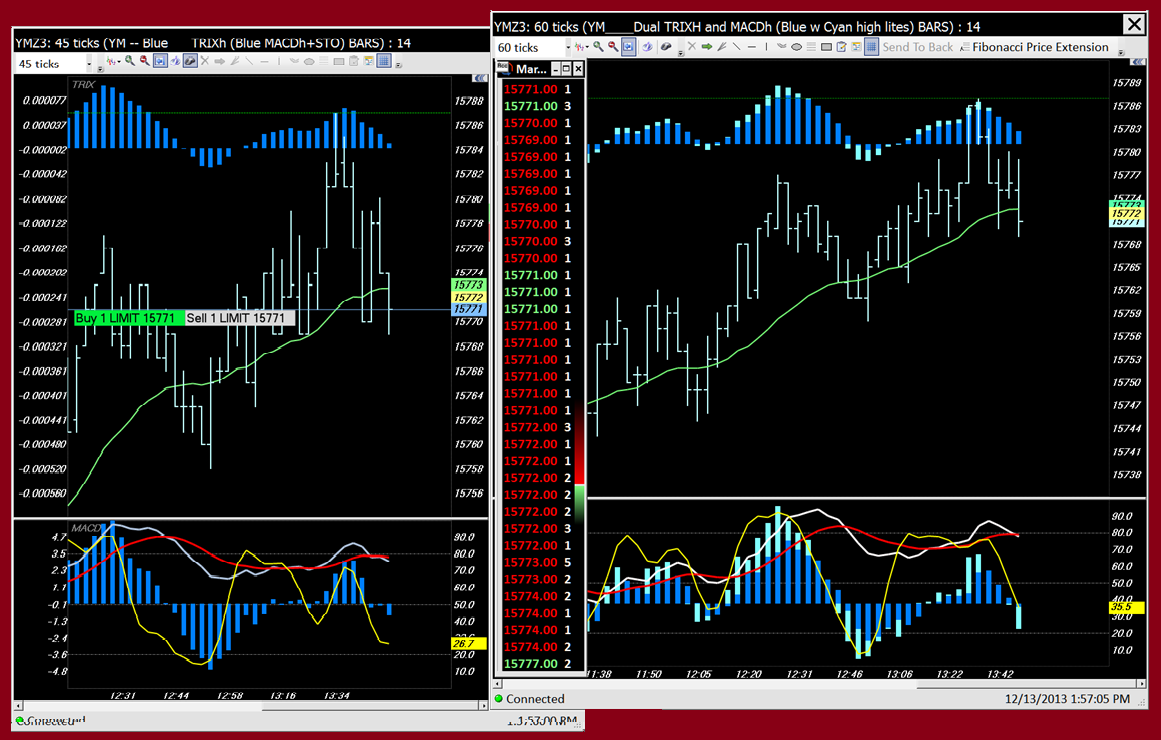This screenshot has height=740, width=1161.
Task: Click the green arrow marker tool on the right toolbar
Action: pos(707,47)
